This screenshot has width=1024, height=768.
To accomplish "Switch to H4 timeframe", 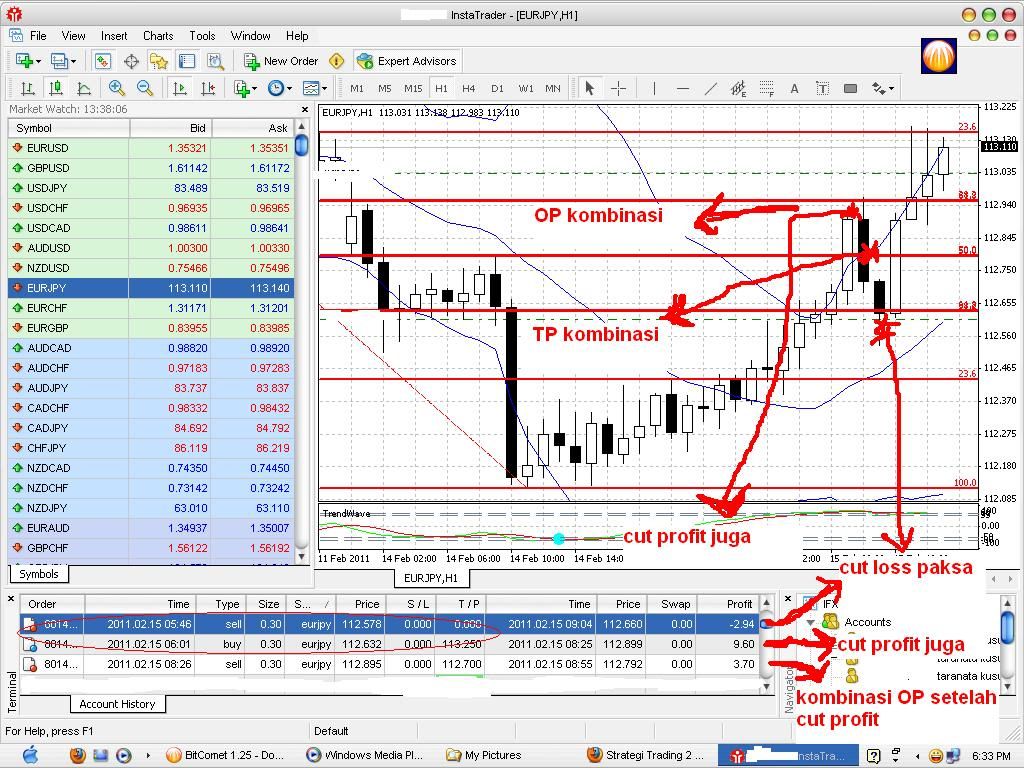I will 468,88.
